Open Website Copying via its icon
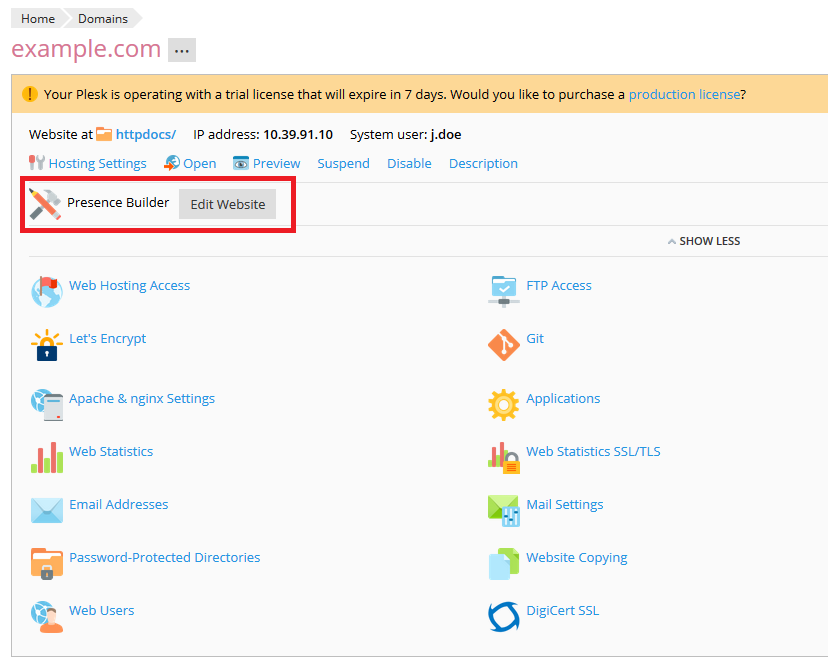The height and width of the screenshot is (671, 828). 503,563
